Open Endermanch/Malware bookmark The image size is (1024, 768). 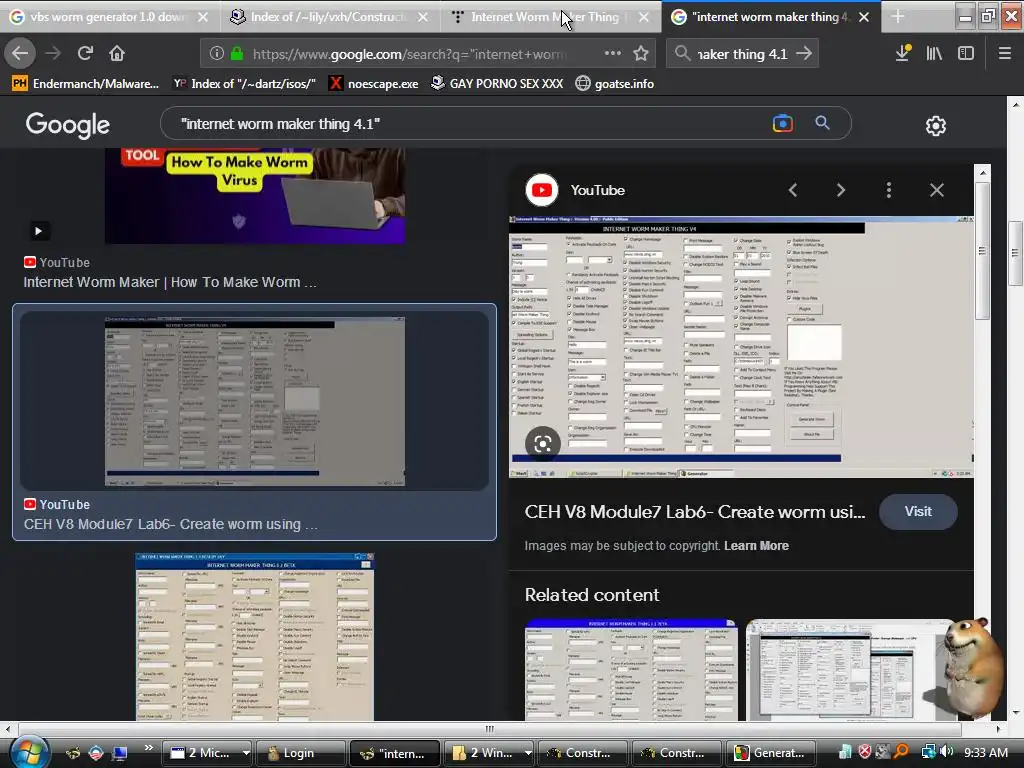tap(86, 84)
